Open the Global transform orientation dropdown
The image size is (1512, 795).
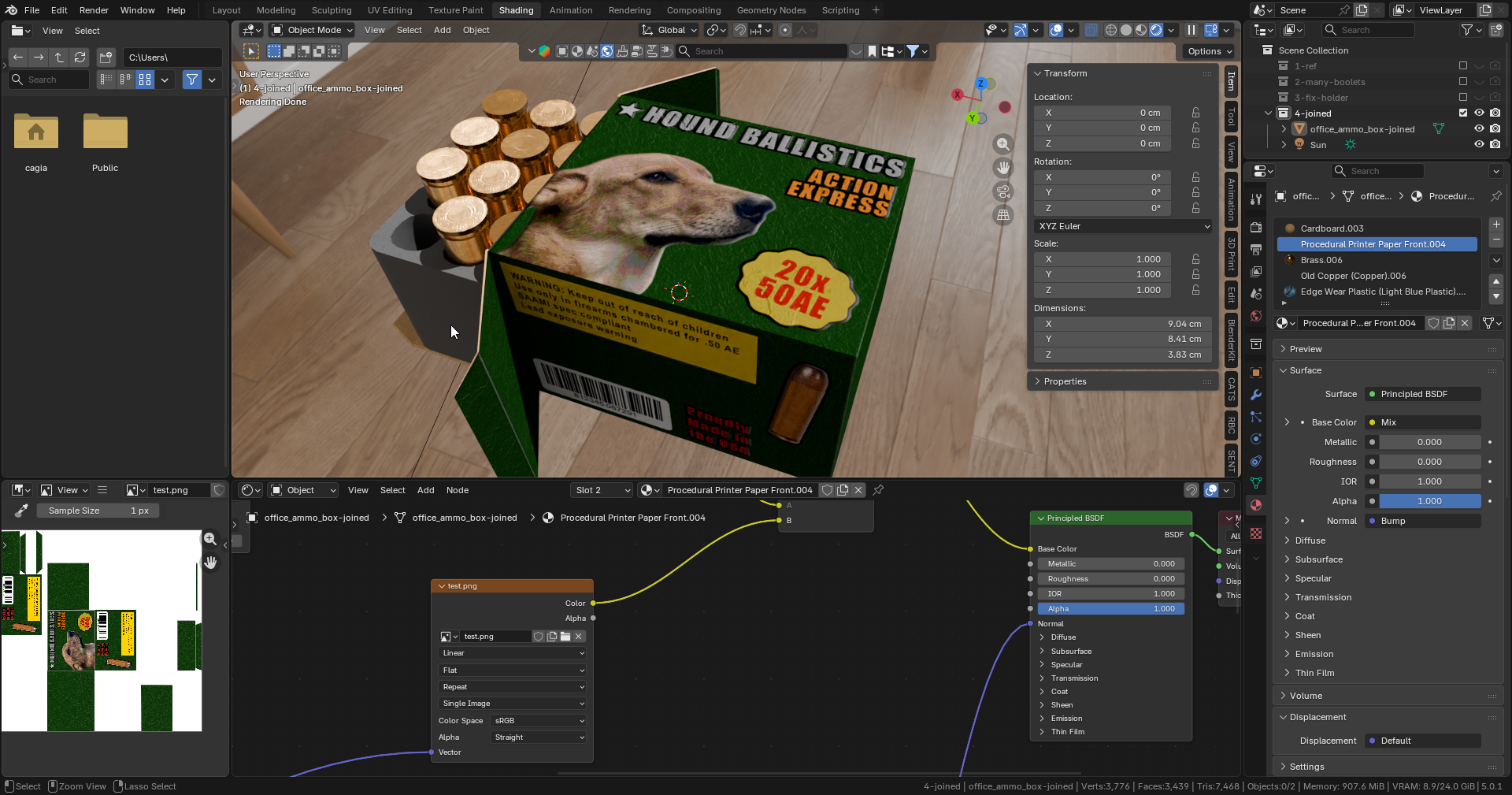(670, 30)
